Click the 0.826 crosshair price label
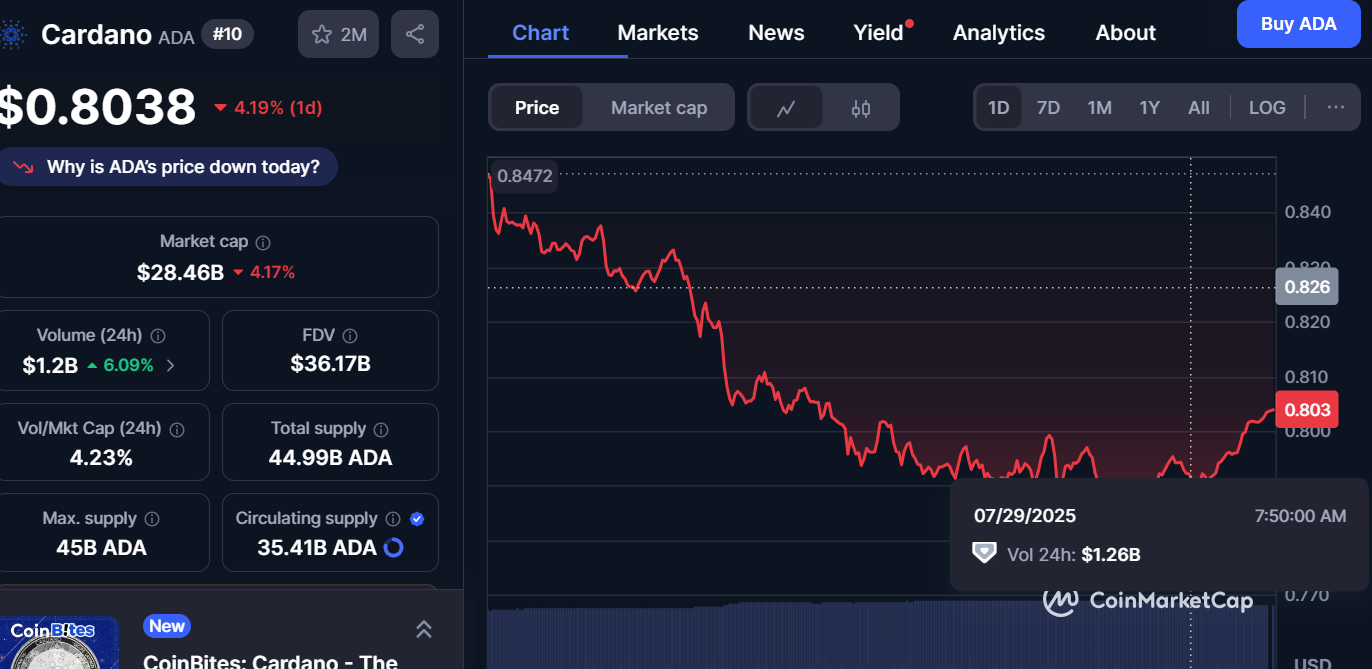 (x=1307, y=287)
